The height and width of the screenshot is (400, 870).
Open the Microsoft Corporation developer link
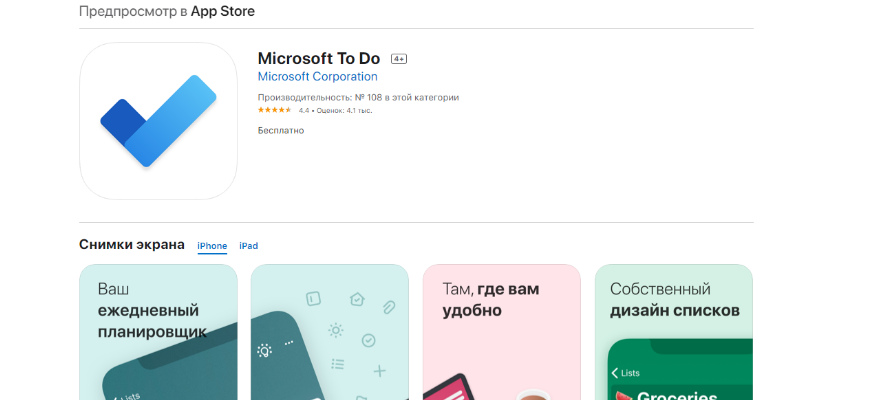pyautogui.click(x=317, y=77)
